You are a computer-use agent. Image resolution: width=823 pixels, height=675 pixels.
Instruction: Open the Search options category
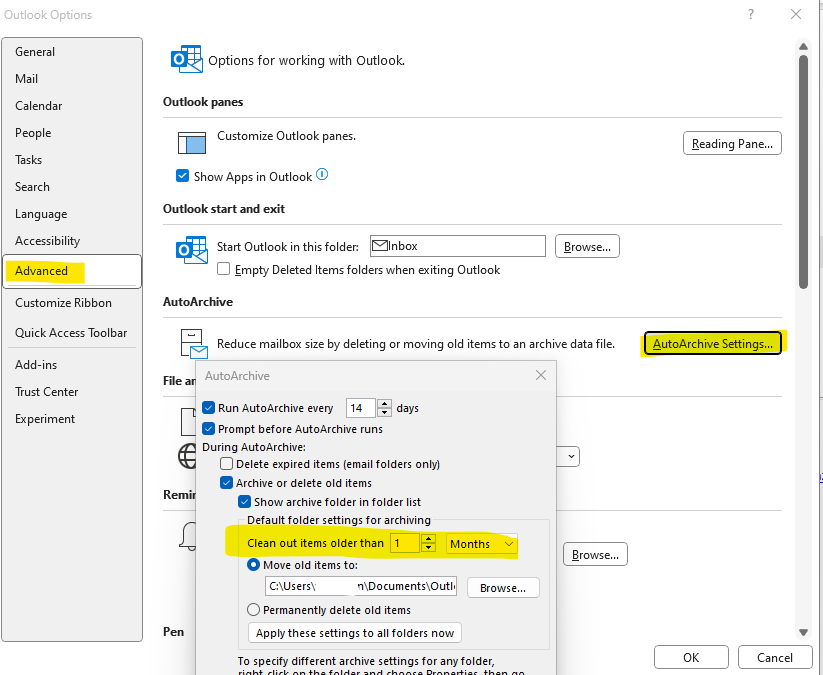pyautogui.click(x=72, y=187)
